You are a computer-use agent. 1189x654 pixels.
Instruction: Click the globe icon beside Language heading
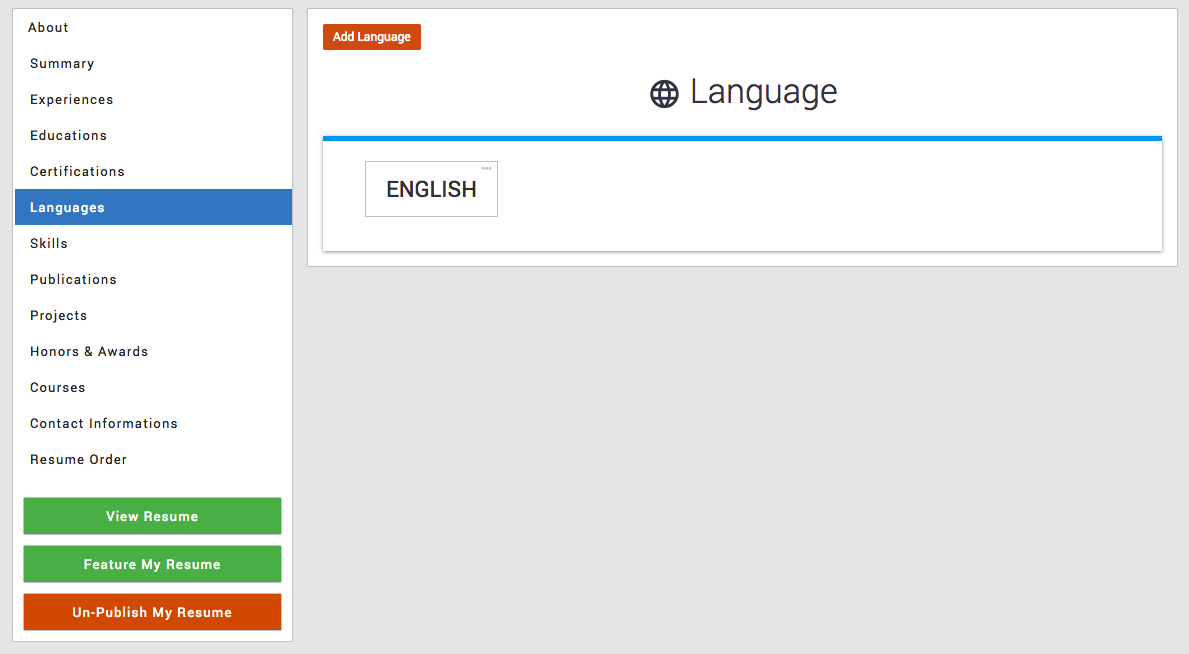[664, 94]
